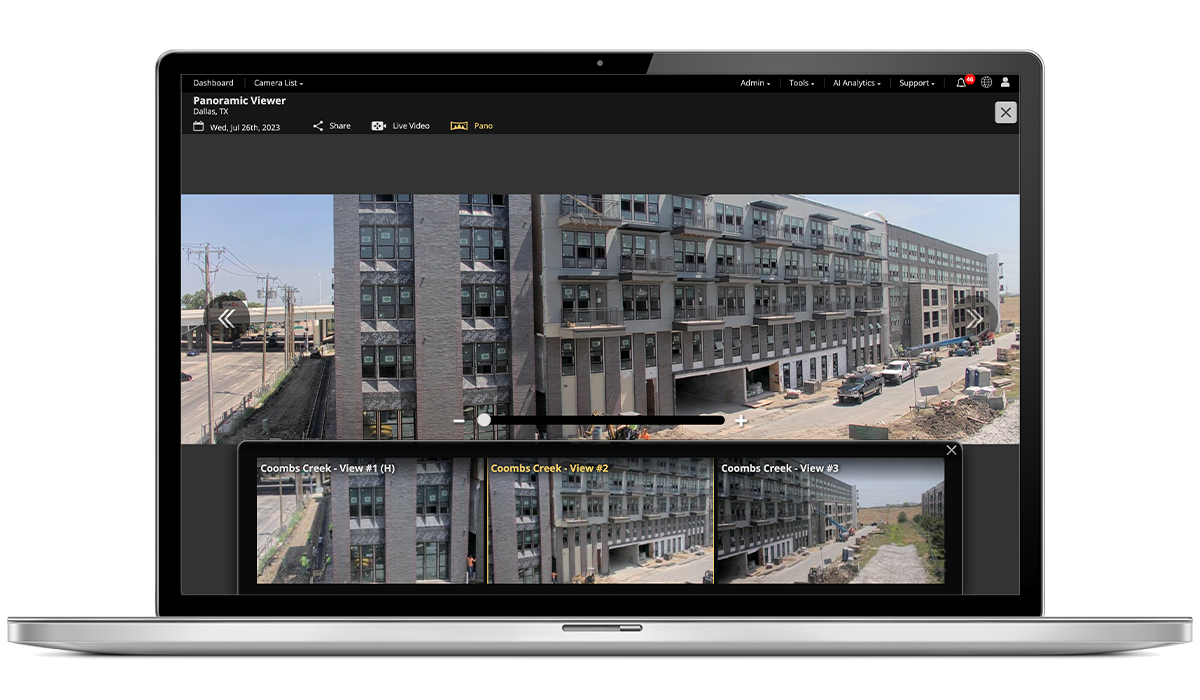Screen dimensions: 1200x700
Task: Select the Pano view label
Action: click(x=483, y=126)
